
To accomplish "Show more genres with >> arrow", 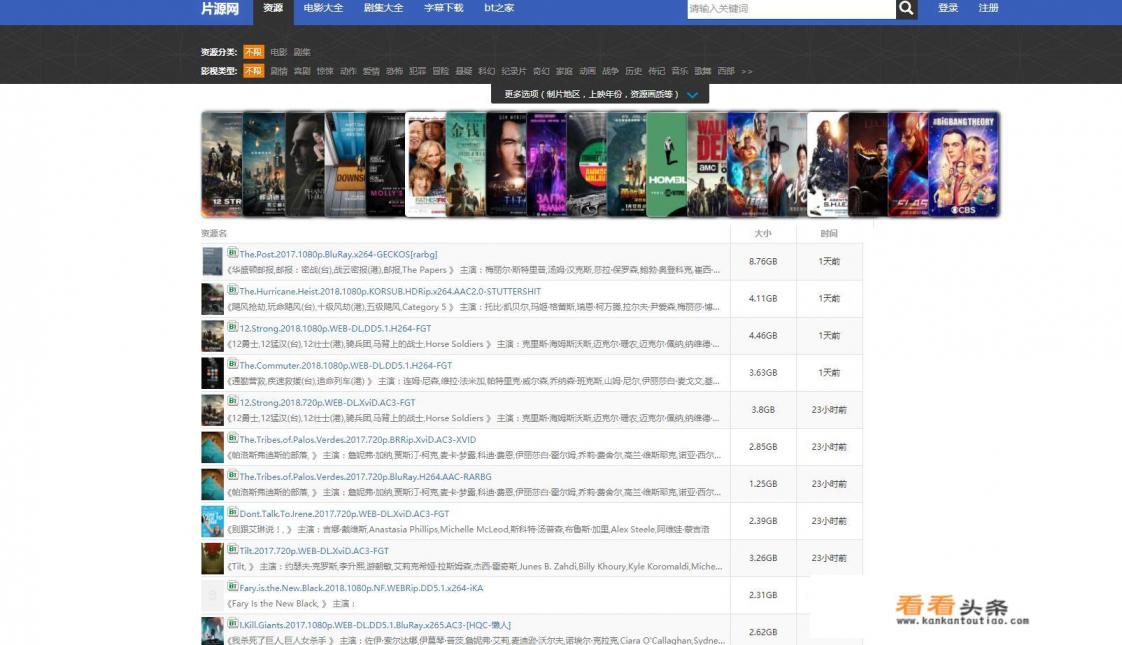I will click(746, 71).
